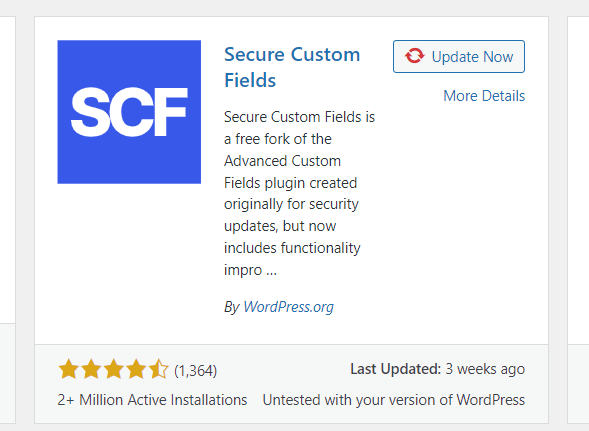Click the second gold rating star

tap(91, 369)
